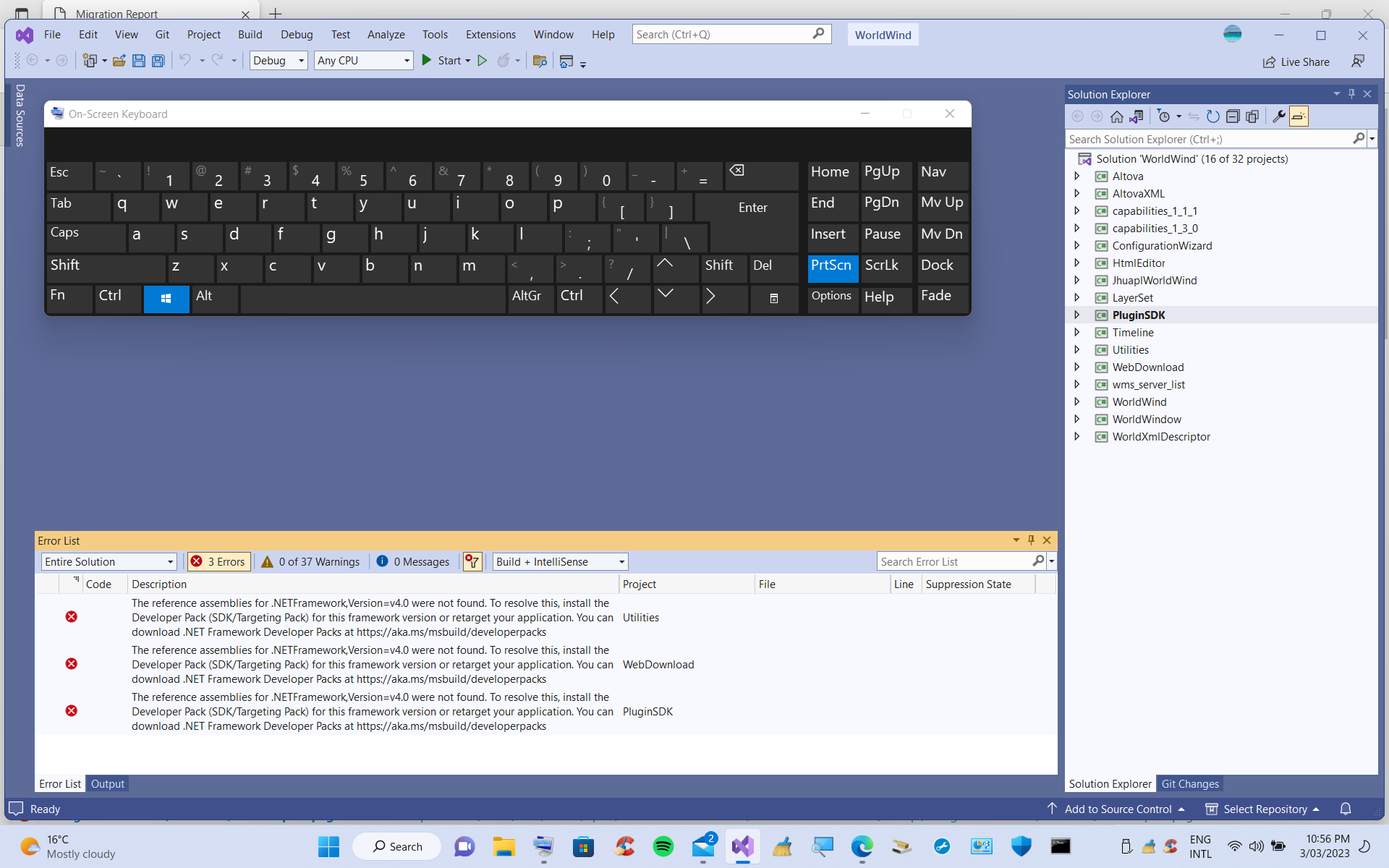The image size is (1389, 868).
Task: Click the Enter key on On-Screen Keyboard
Action: 753,208
